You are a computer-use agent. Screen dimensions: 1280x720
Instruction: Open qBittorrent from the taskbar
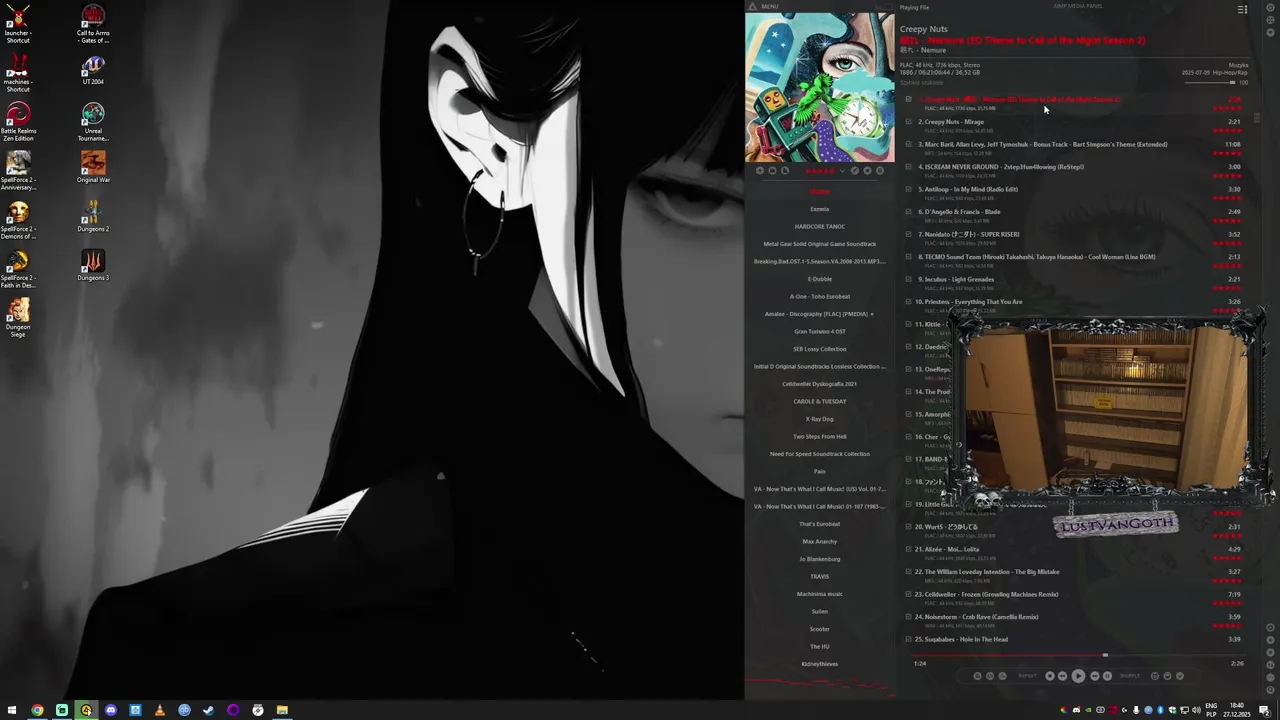tap(184, 710)
